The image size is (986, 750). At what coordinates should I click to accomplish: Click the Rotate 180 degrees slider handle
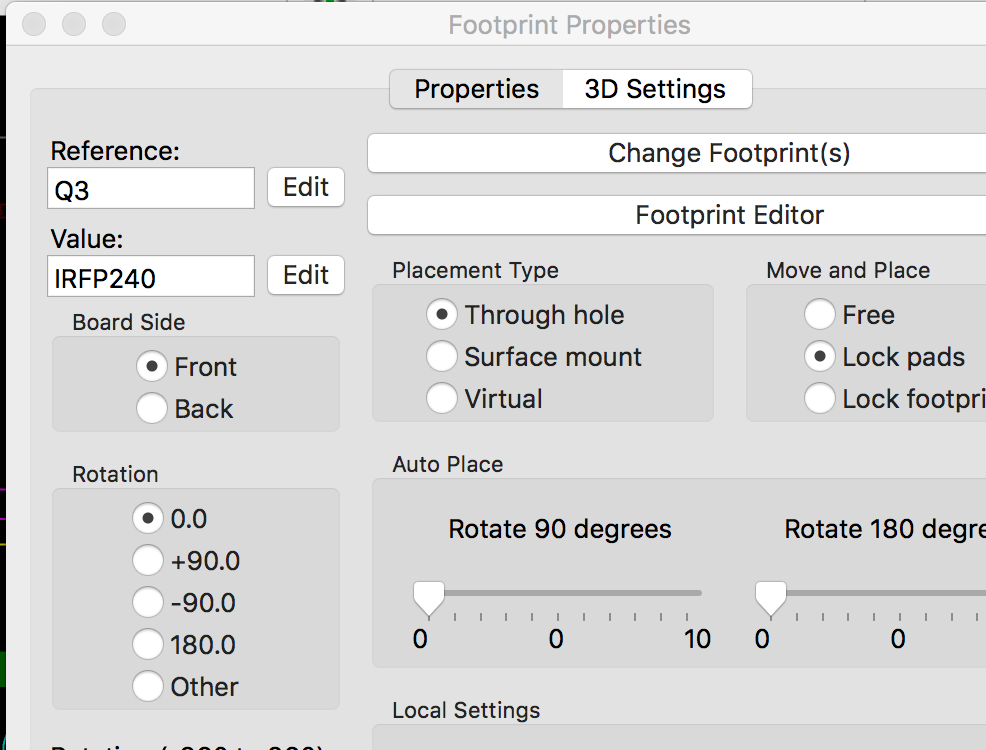pyautogui.click(x=770, y=598)
